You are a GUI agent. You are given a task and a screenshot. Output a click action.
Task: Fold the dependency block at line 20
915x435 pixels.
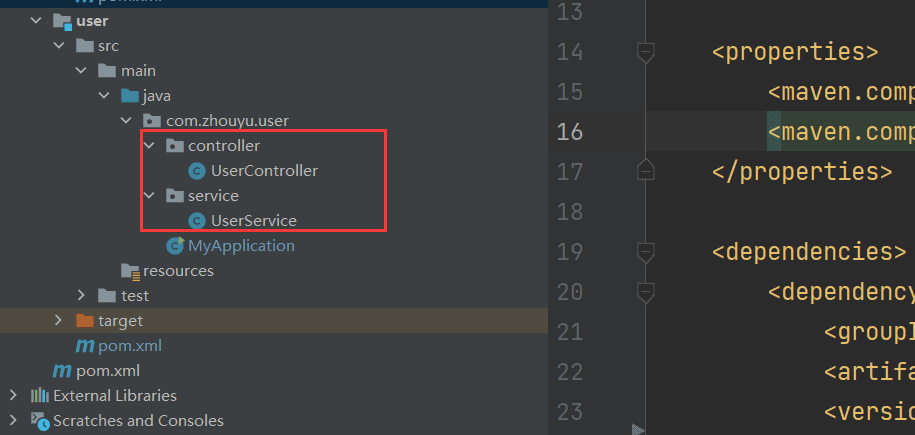tap(645, 291)
